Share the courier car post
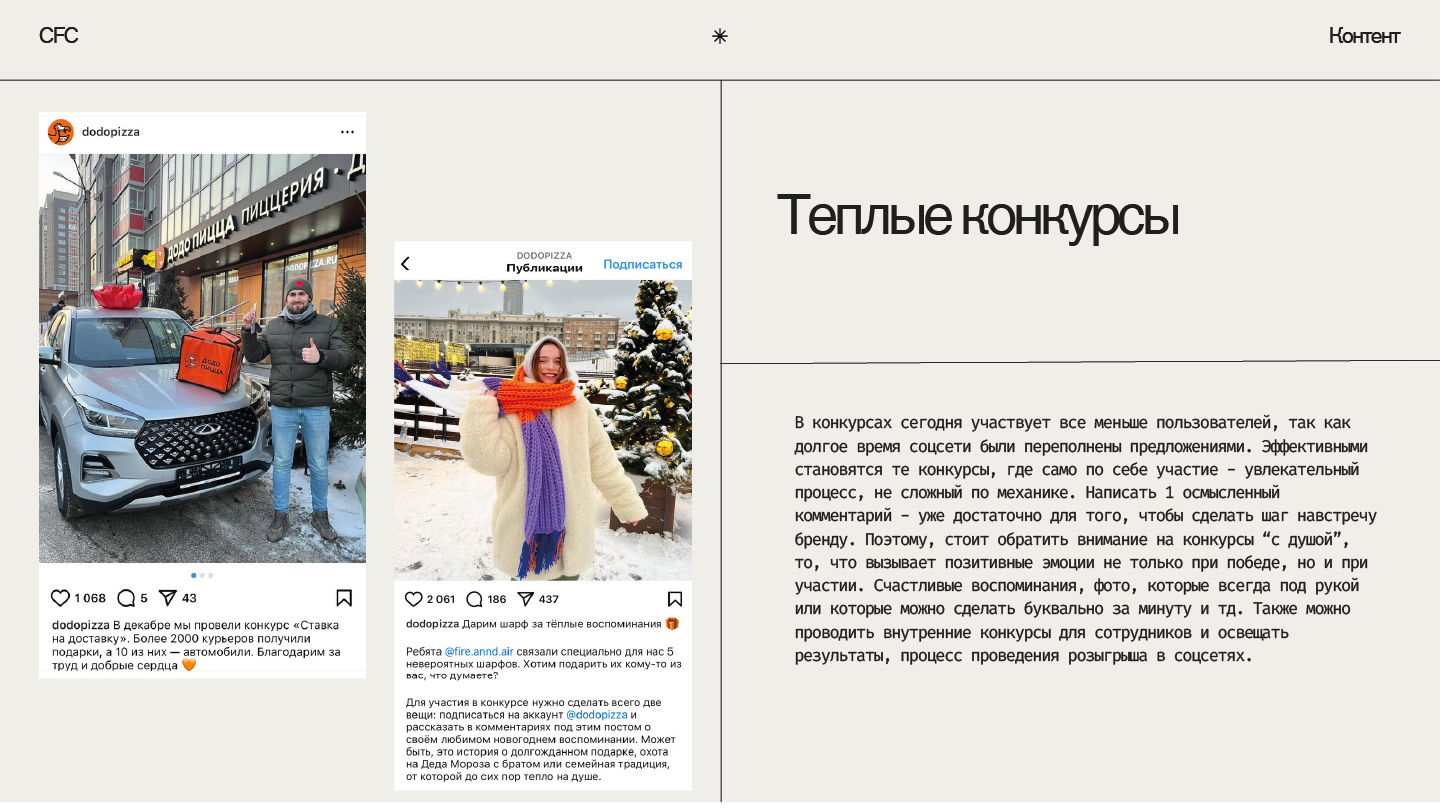Viewport: 1440px width, 810px height. [x=168, y=598]
